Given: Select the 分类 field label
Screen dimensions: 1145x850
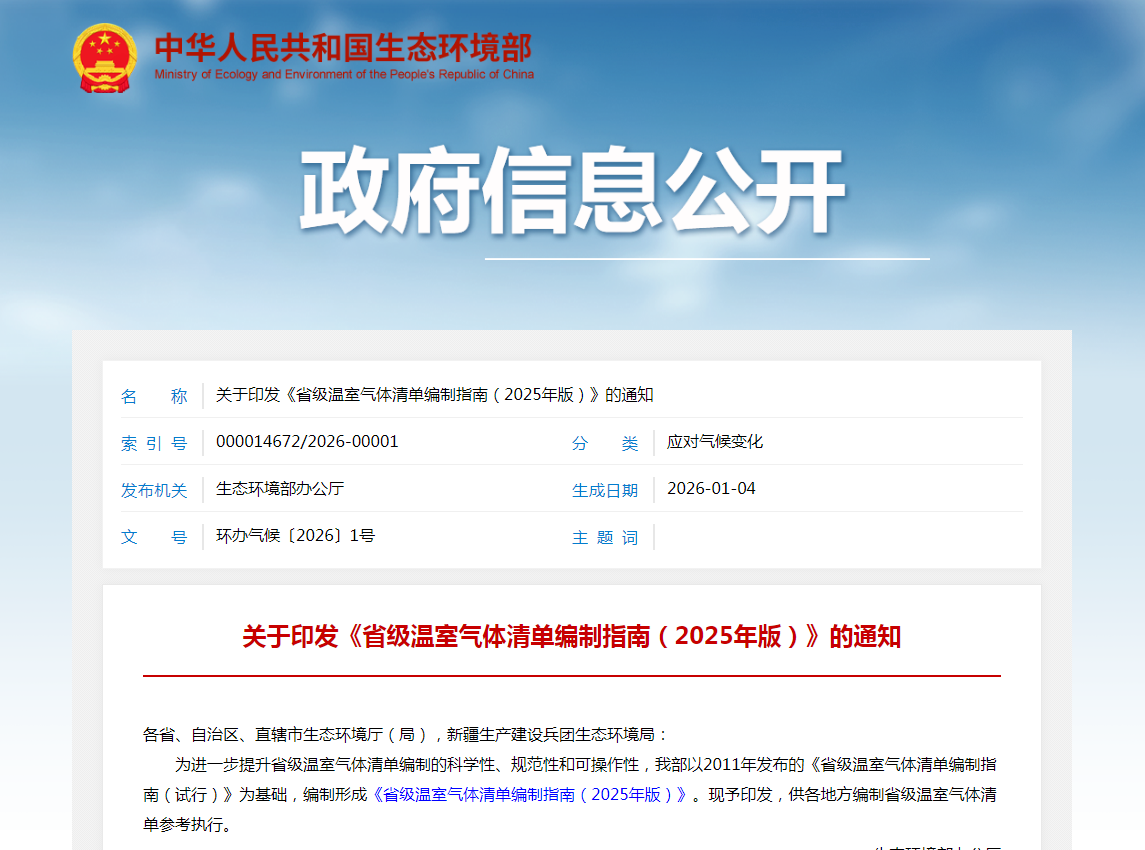Looking at the screenshot, I should coord(604,443).
